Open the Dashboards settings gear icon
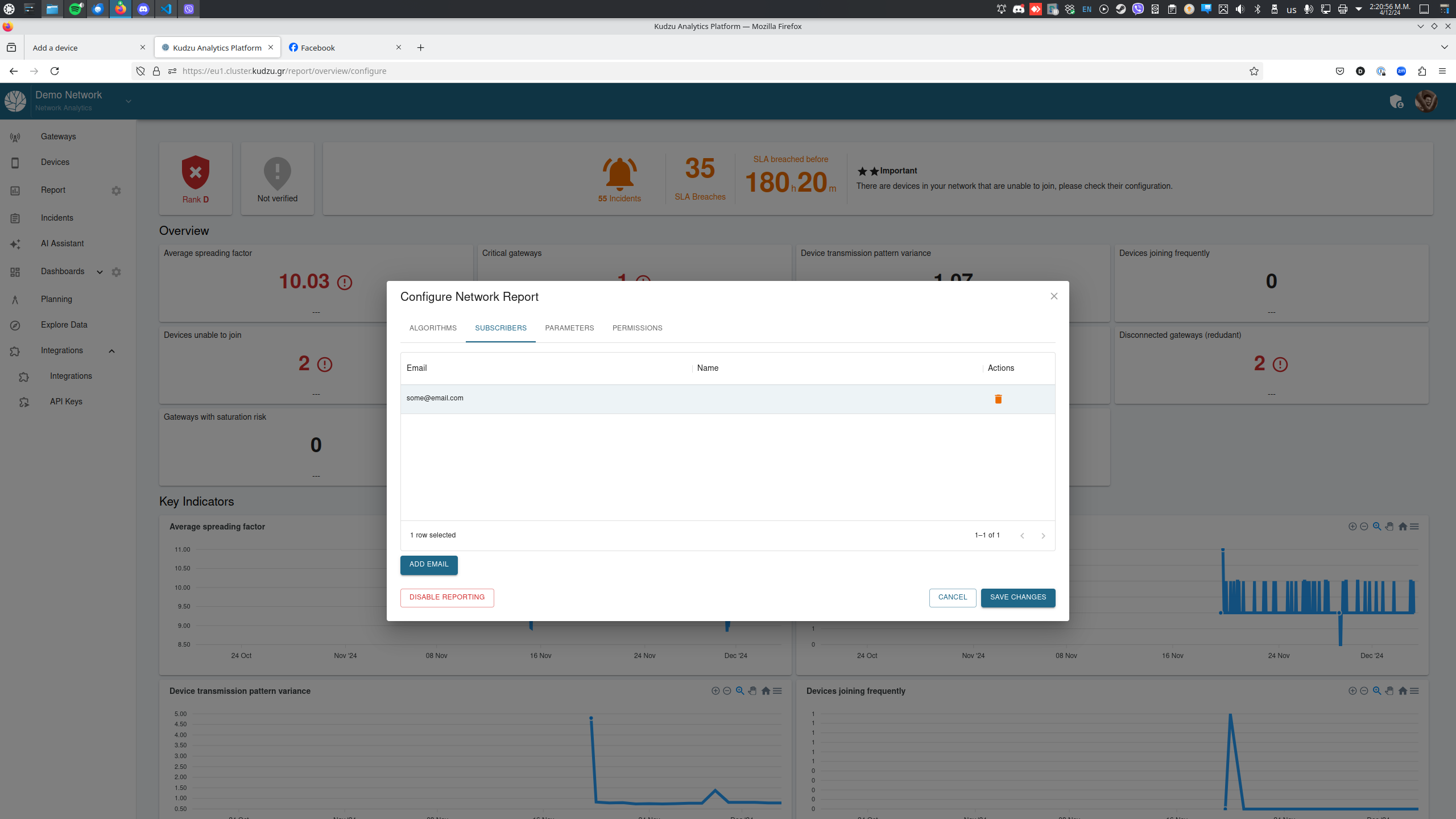The width and height of the screenshot is (1456, 819). (x=116, y=272)
